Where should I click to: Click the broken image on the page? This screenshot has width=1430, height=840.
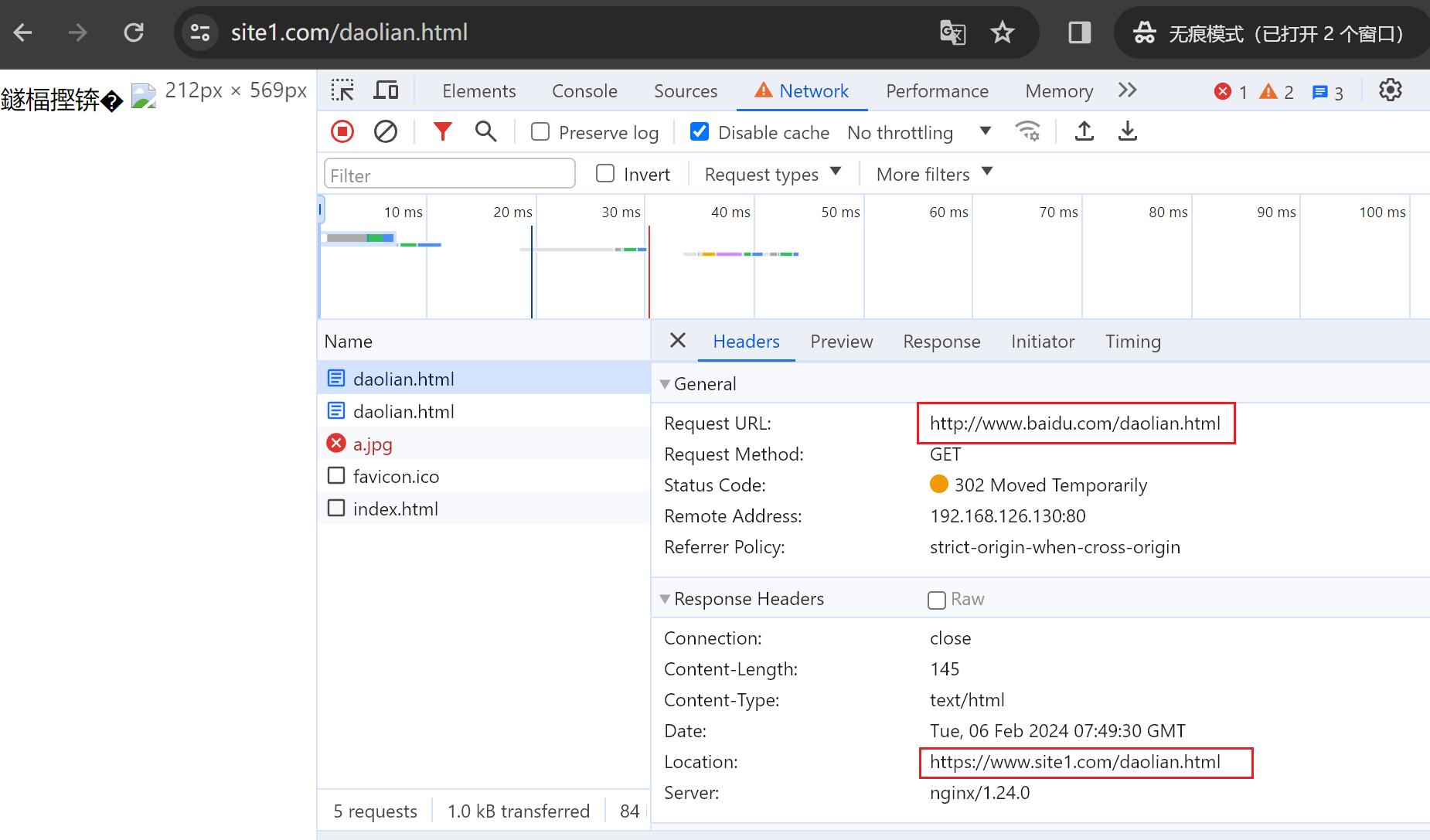pos(144,97)
